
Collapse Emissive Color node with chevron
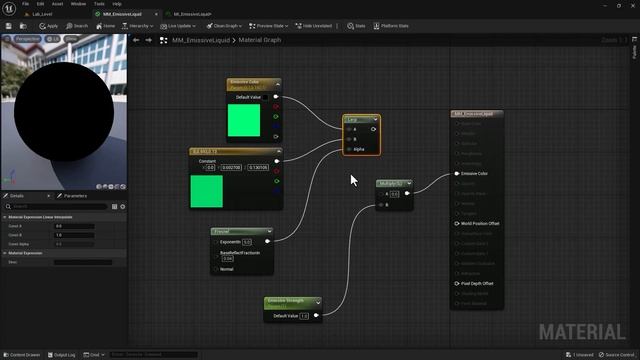click(278, 84)
